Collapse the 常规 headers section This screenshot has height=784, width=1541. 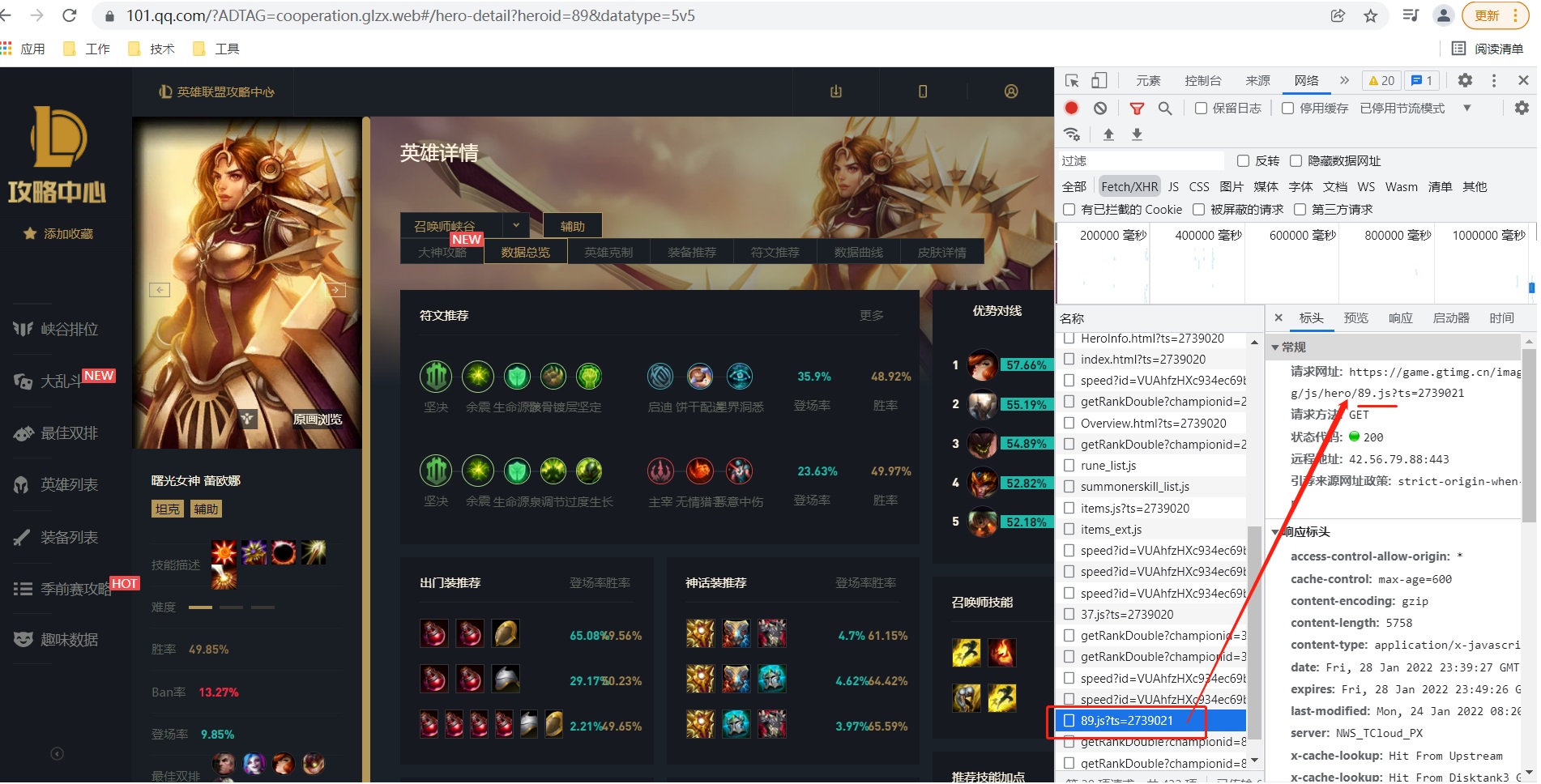(x=1275, y=347)
